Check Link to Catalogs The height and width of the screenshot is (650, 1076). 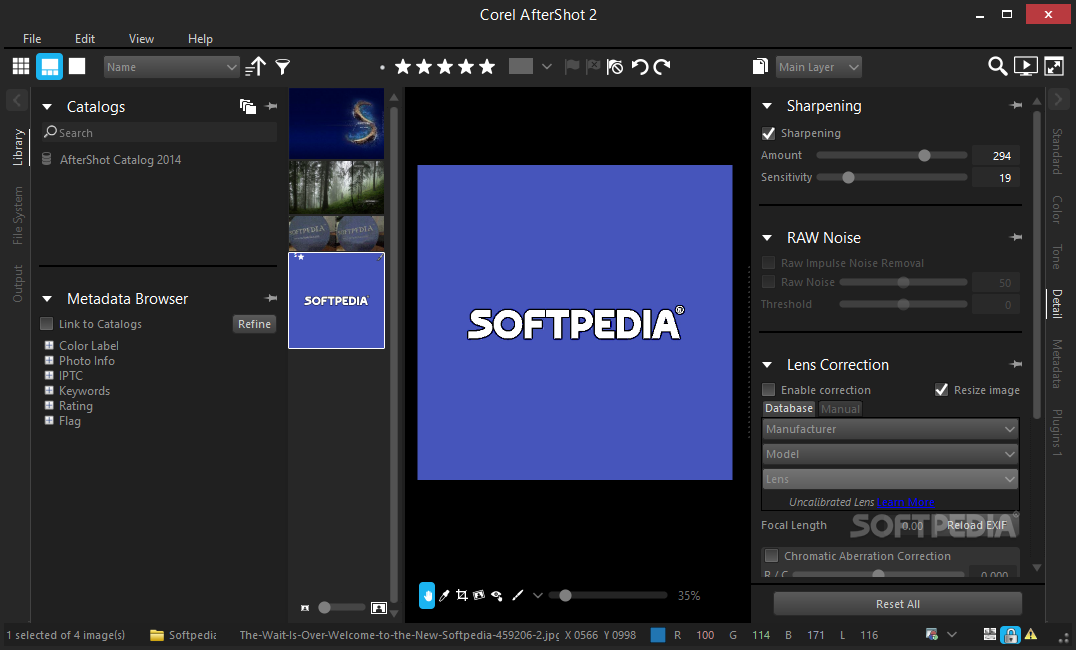point(47,323)
